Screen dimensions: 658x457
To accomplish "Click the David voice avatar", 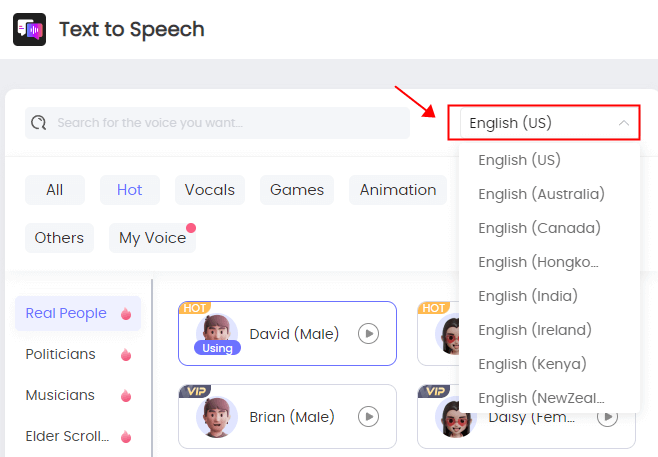I will click(x=217, y=334).
